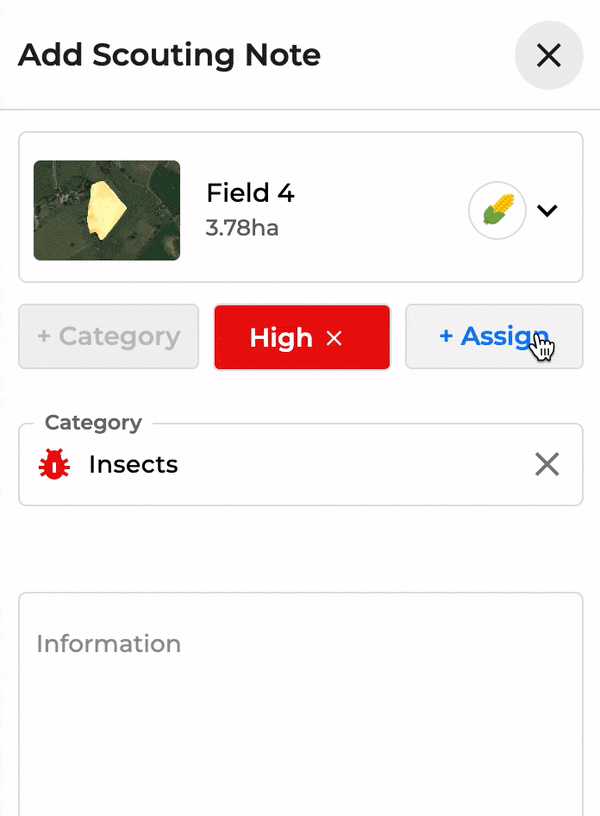Click the yellow field shape on map

click(106, 210)
